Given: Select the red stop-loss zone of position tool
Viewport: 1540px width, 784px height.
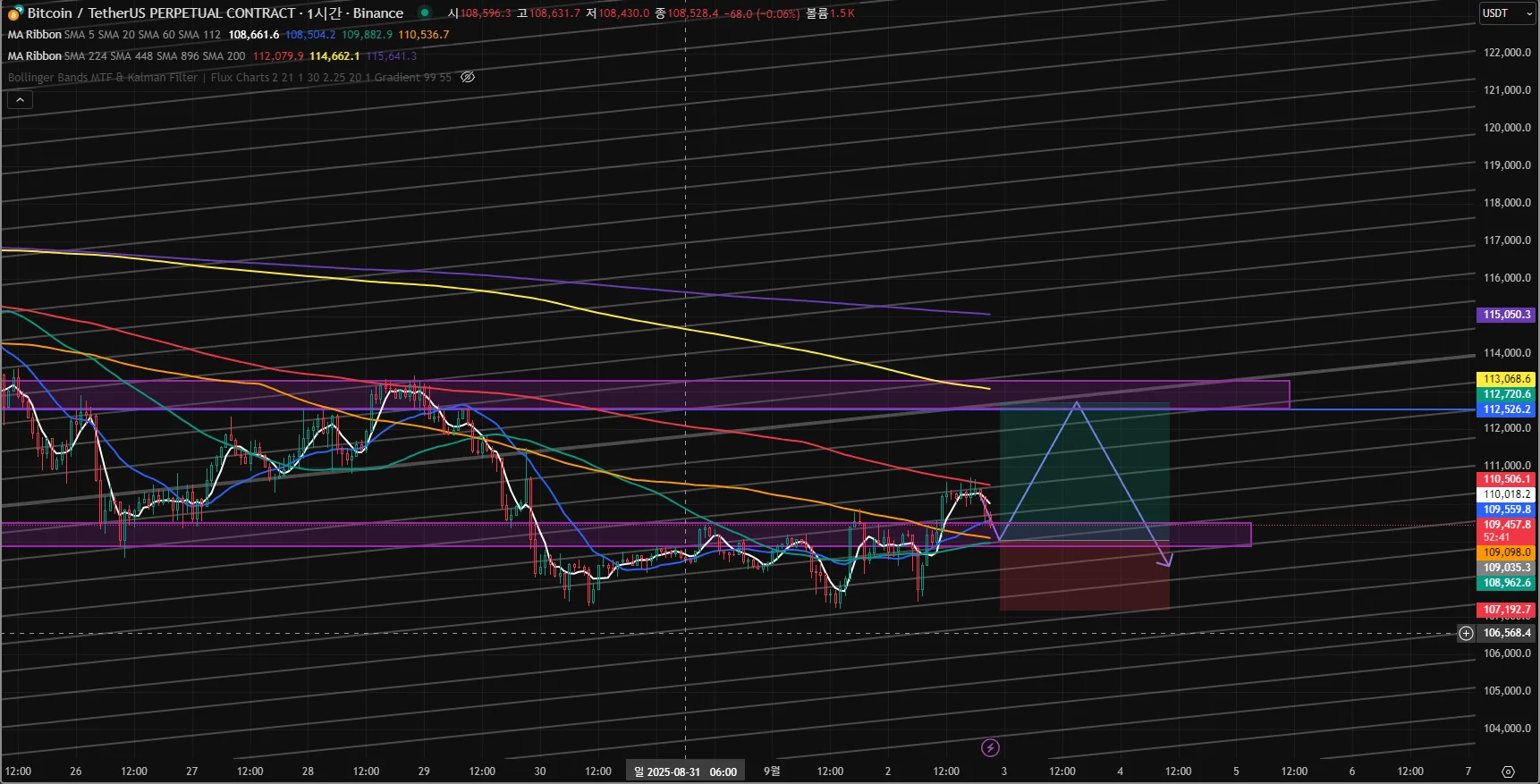Looking at the screenshot, I should tap(1084, 576).
